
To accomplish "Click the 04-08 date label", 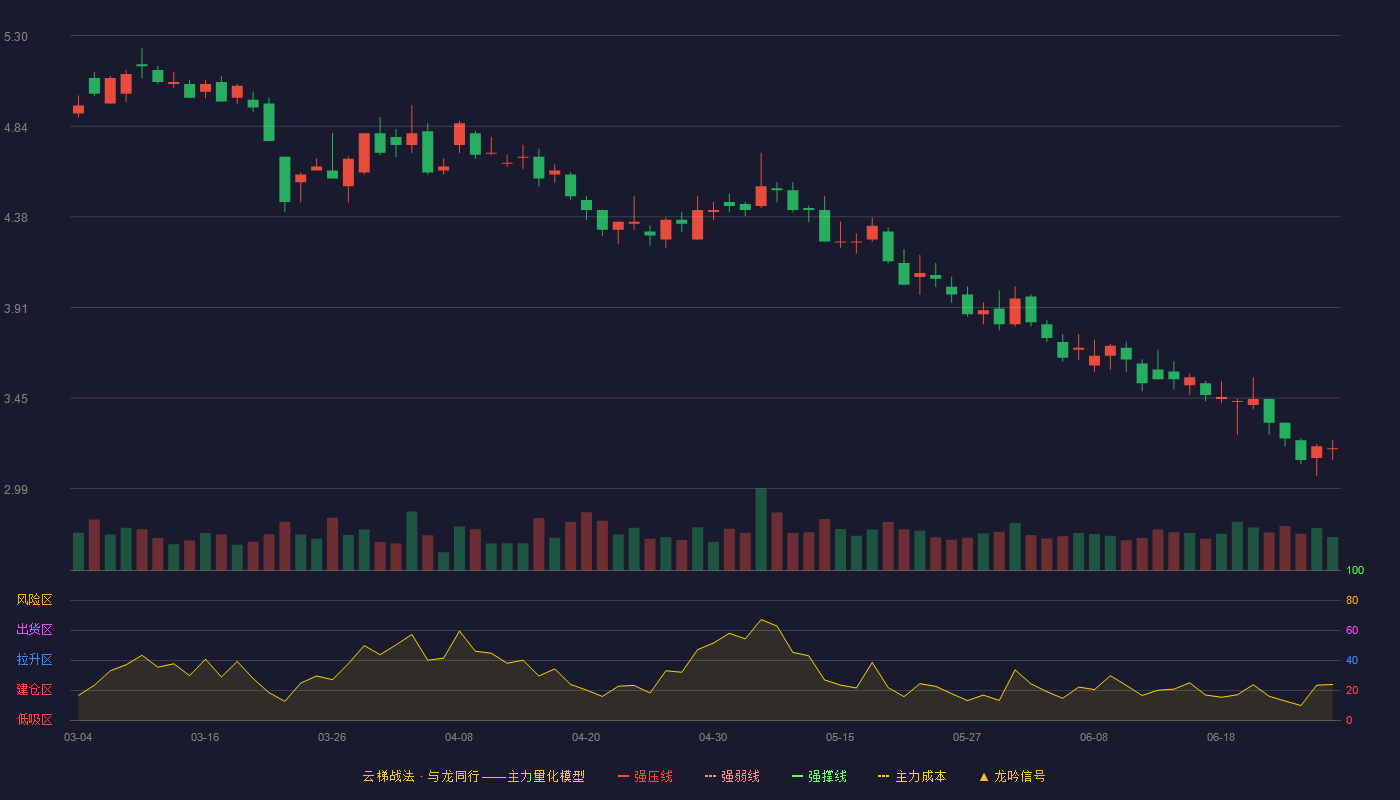I will point(459,737).
